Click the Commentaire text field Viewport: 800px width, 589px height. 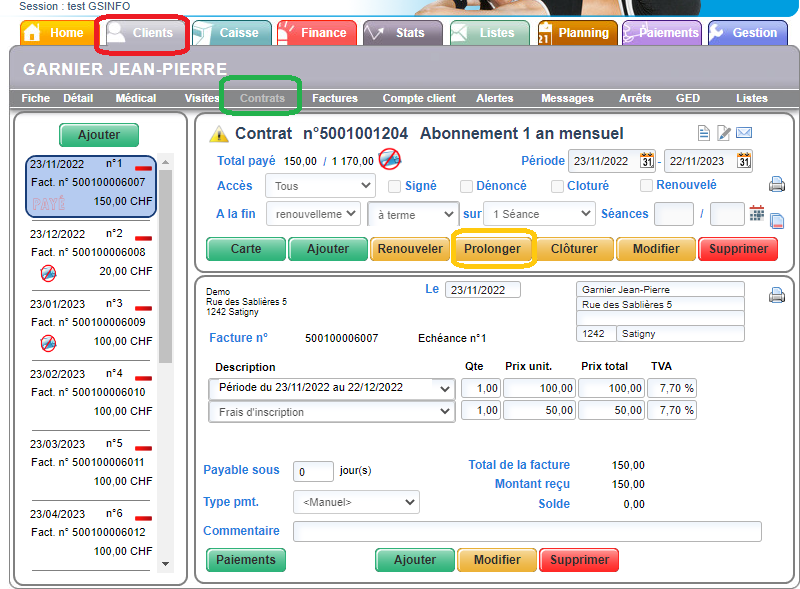(x=527, y=531)
